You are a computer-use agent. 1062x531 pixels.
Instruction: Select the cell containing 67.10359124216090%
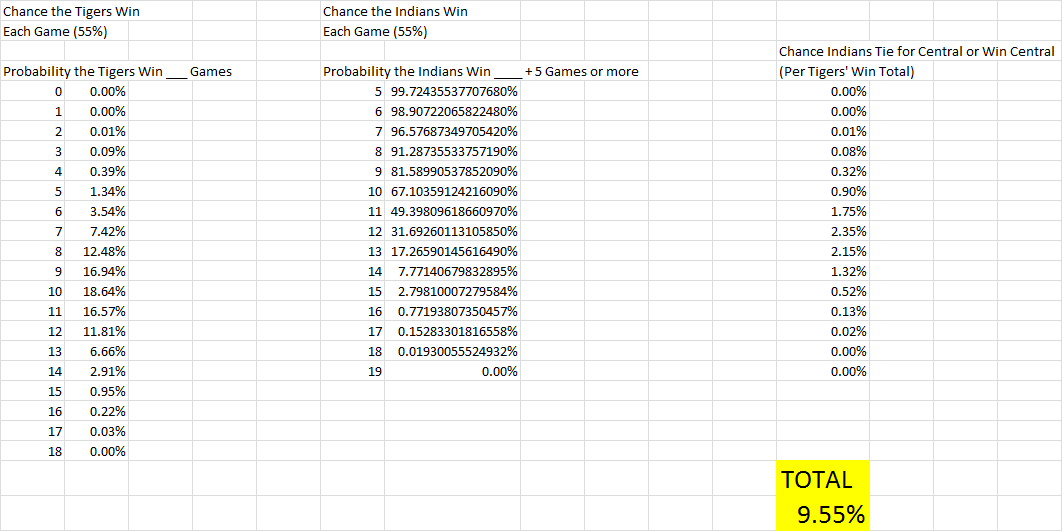453,191
